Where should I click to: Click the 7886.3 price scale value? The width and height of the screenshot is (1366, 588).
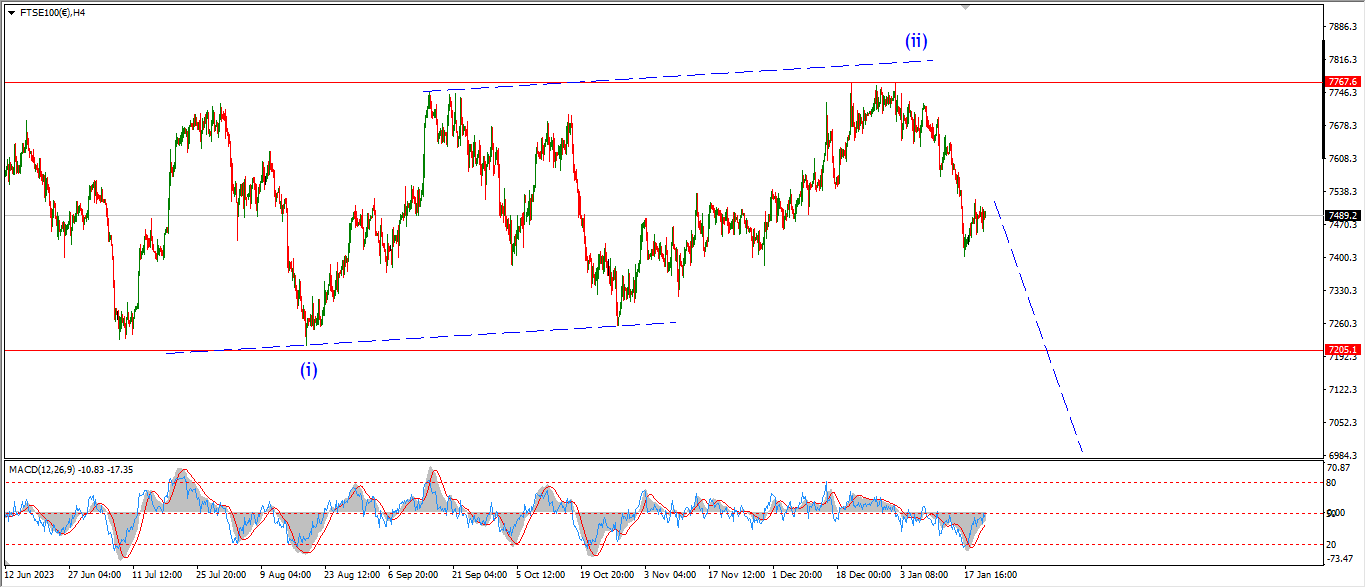point(1342,27)
